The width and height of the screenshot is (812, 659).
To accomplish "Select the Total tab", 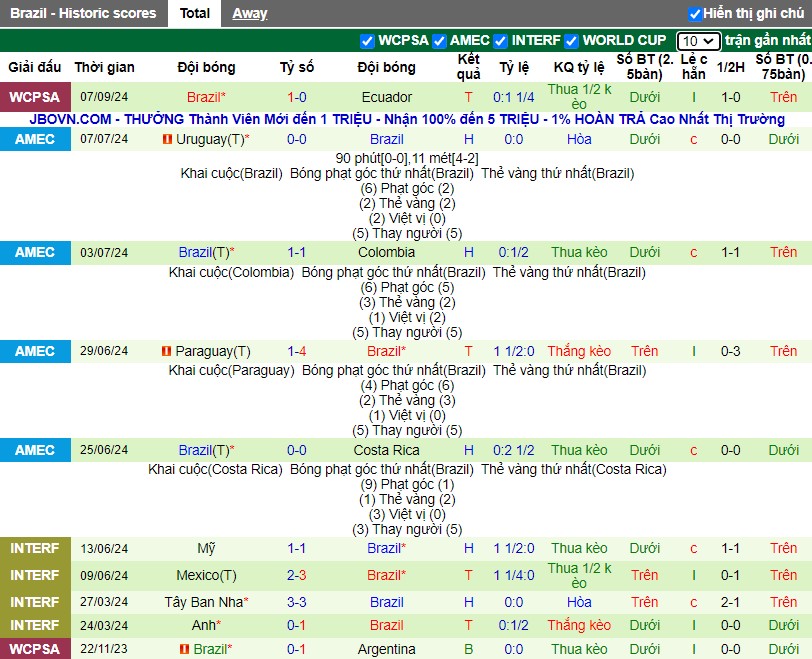I will (195, 13).
